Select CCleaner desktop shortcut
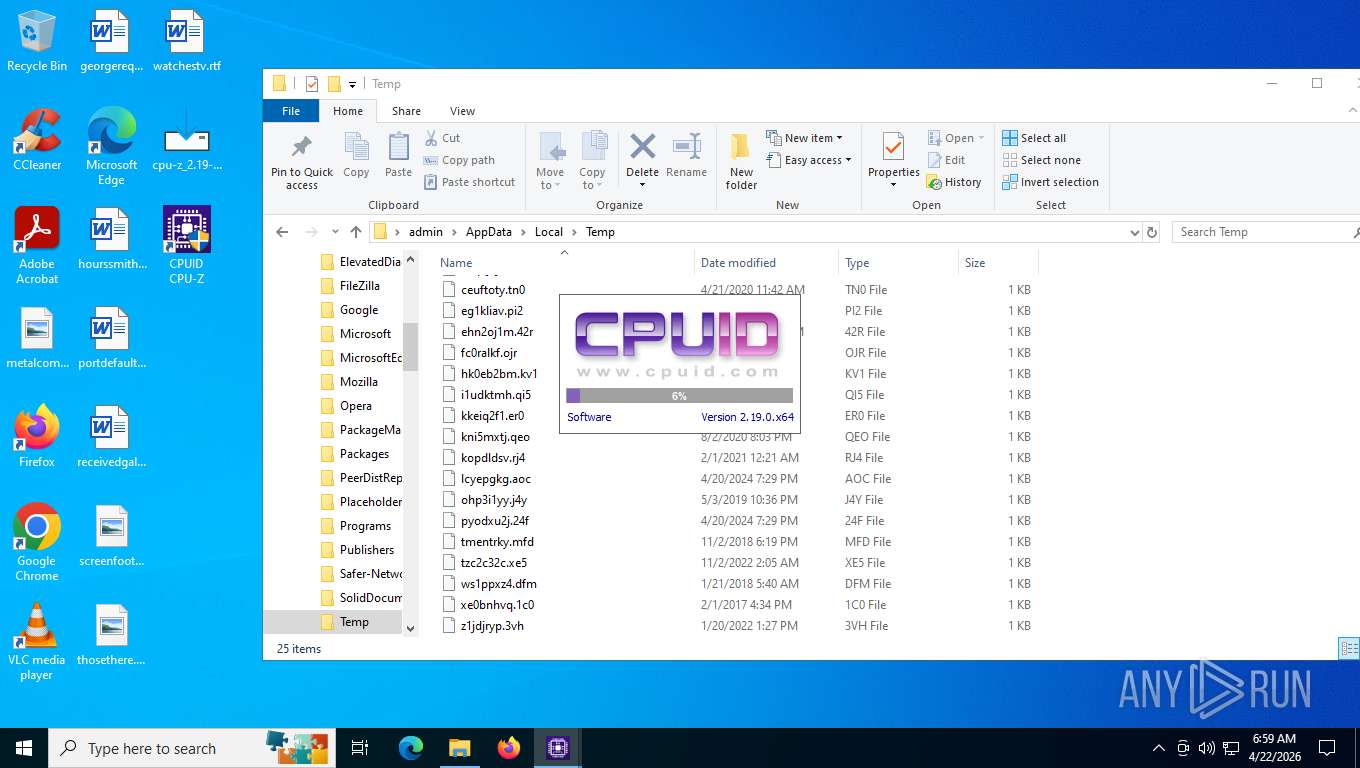The height and width of the screenshot is (768, 1360). click(37, 140)
